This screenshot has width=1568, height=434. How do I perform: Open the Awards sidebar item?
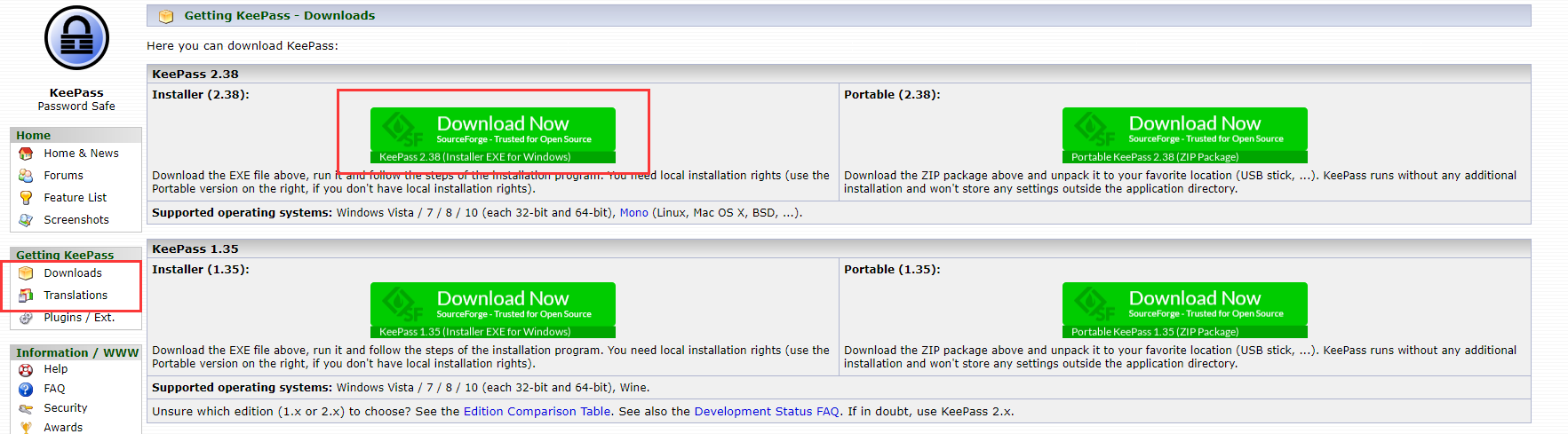(63, 428)
